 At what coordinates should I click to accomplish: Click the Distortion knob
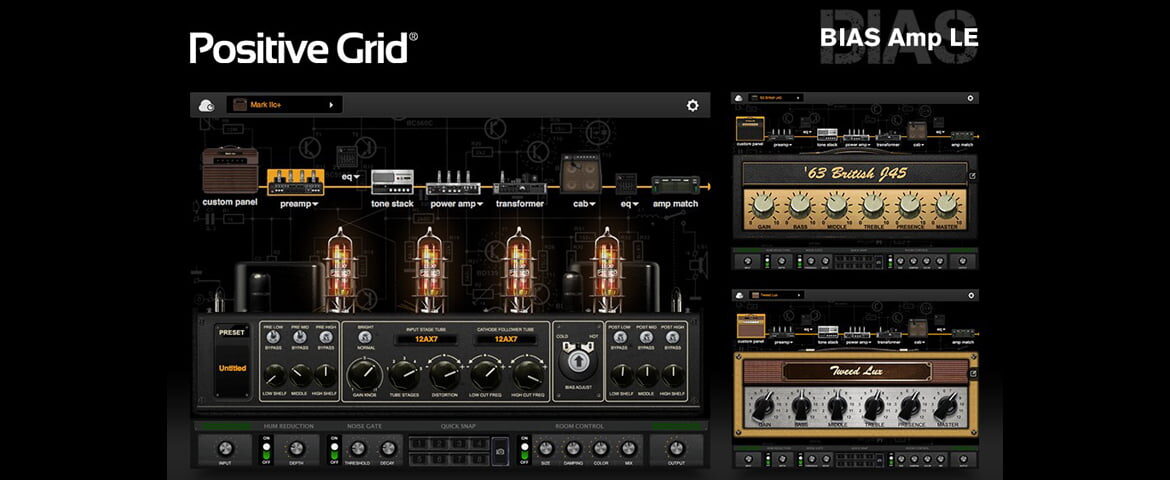point(445,373)
